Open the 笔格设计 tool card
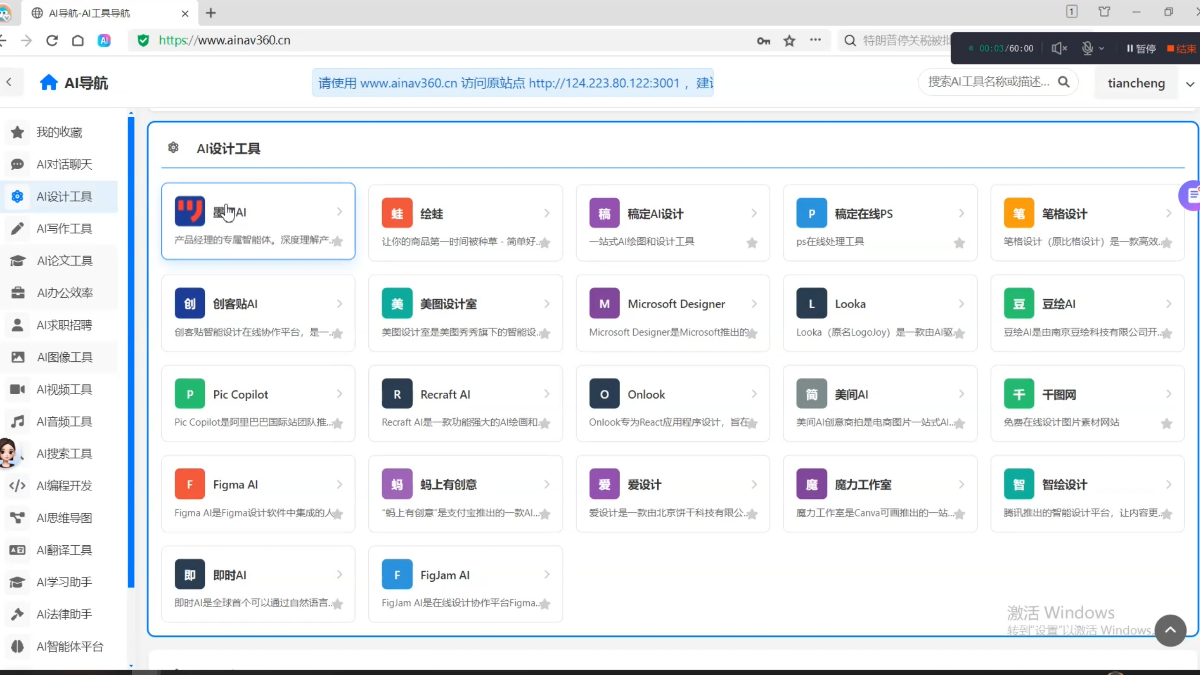Viewport: 1200px width, 675px height. [1087, 221]
